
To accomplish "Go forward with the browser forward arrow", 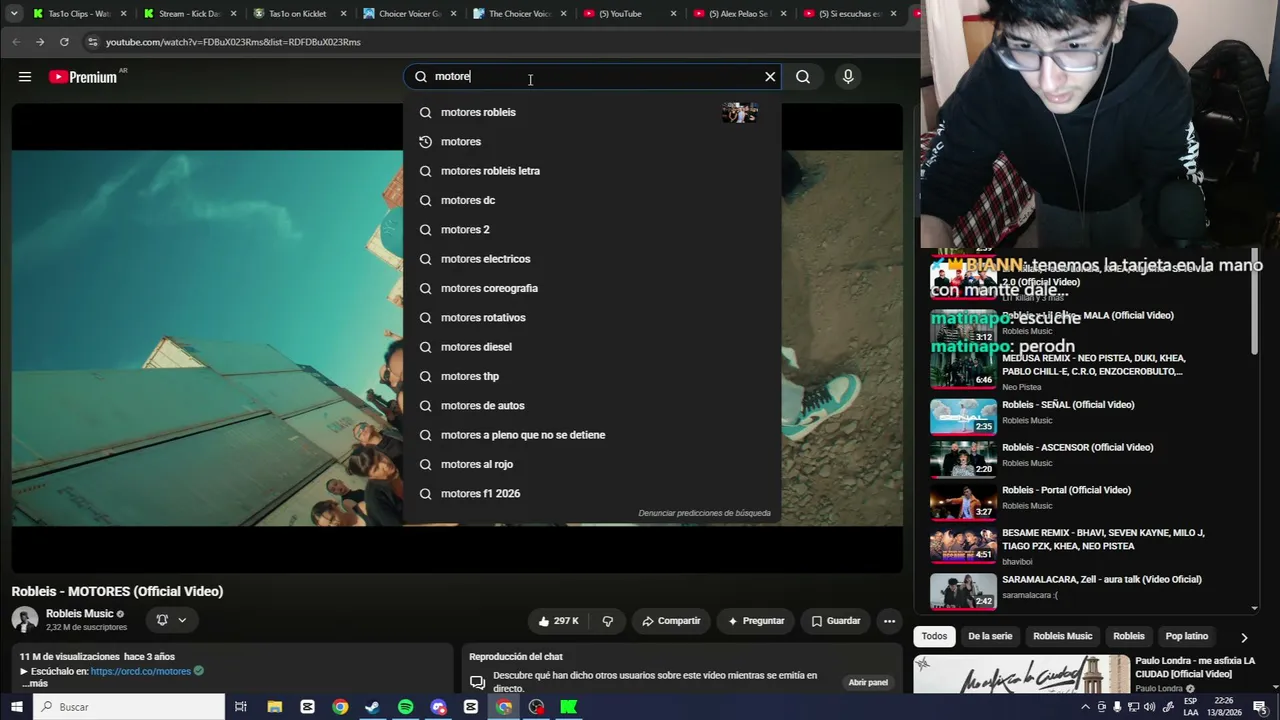I will tap(40, 42).
